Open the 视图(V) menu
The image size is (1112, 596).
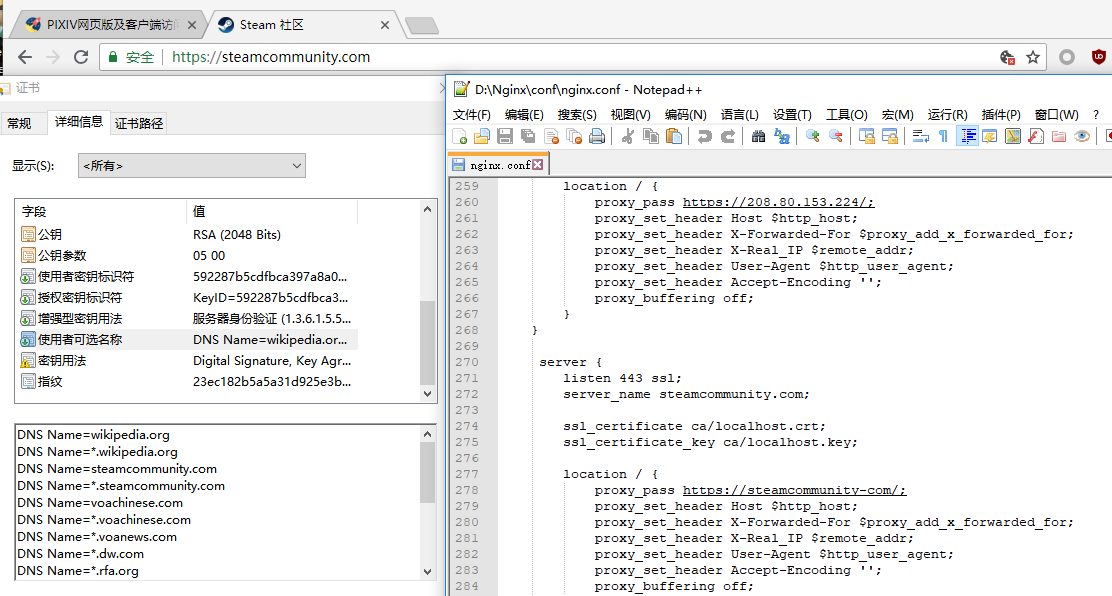click(x=630, y=115)
